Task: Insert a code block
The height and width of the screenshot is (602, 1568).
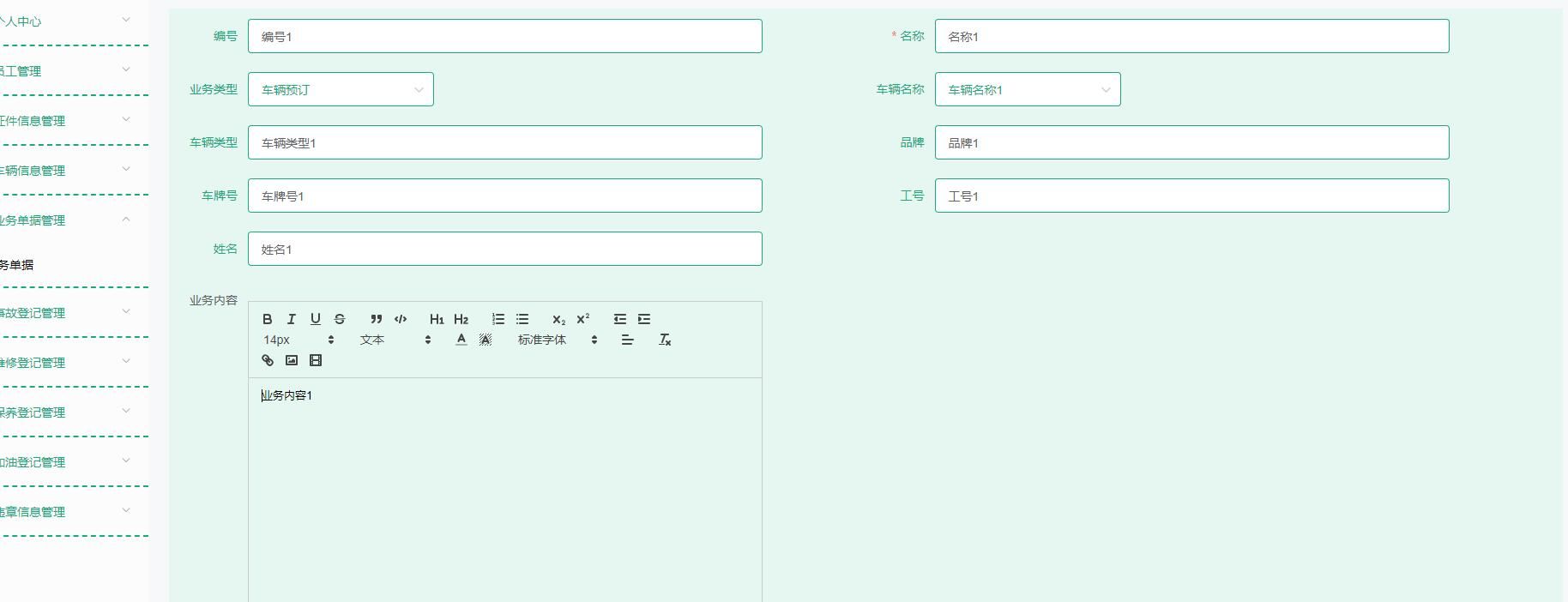Action: (401, 319)
